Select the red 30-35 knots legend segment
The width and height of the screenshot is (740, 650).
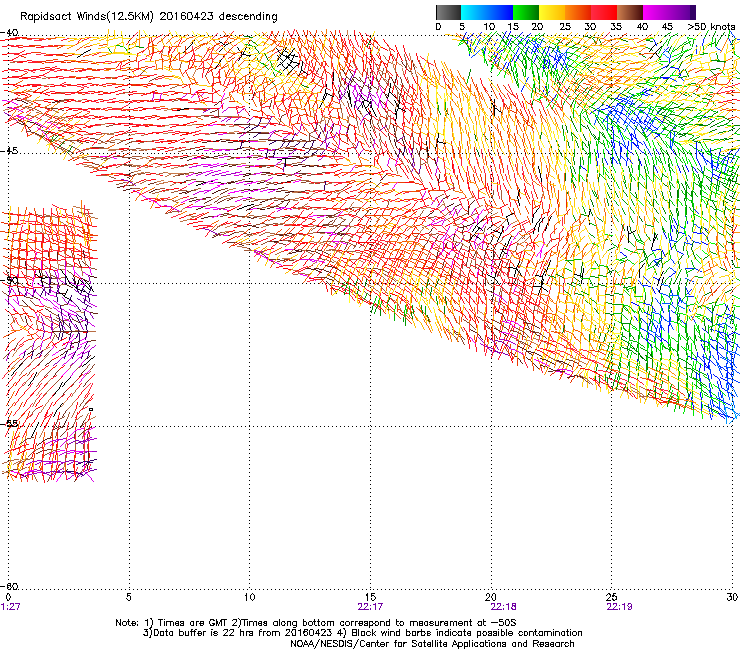(x=604, y=12)
